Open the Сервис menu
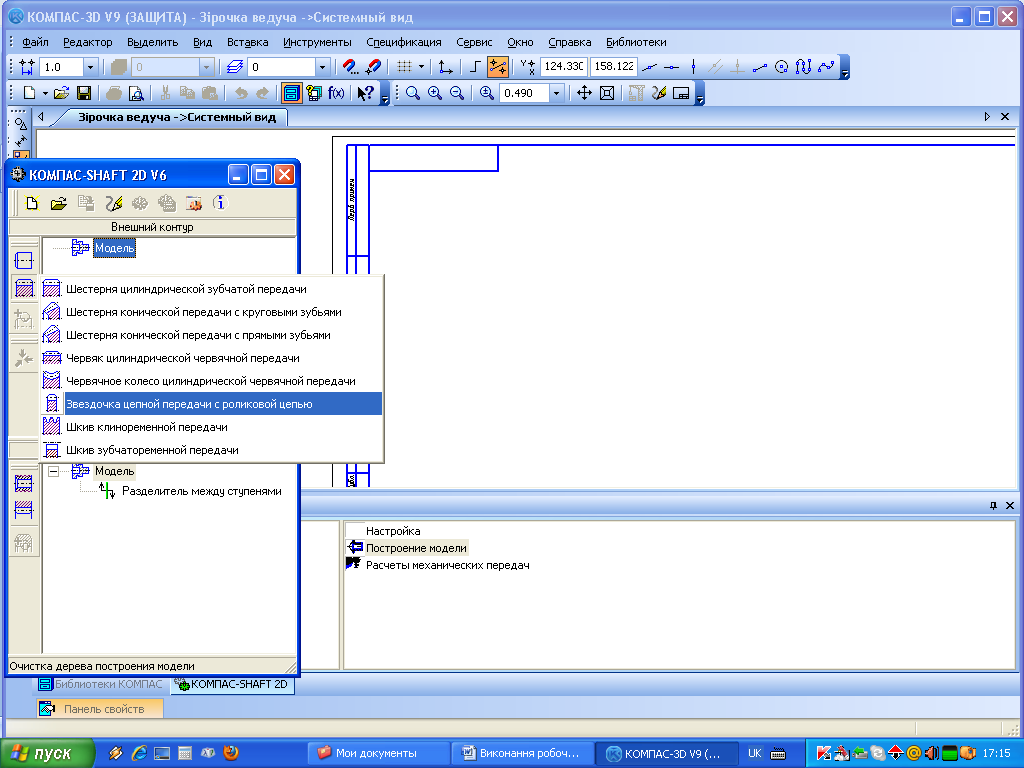The image size is (1024, 768). 474,42
